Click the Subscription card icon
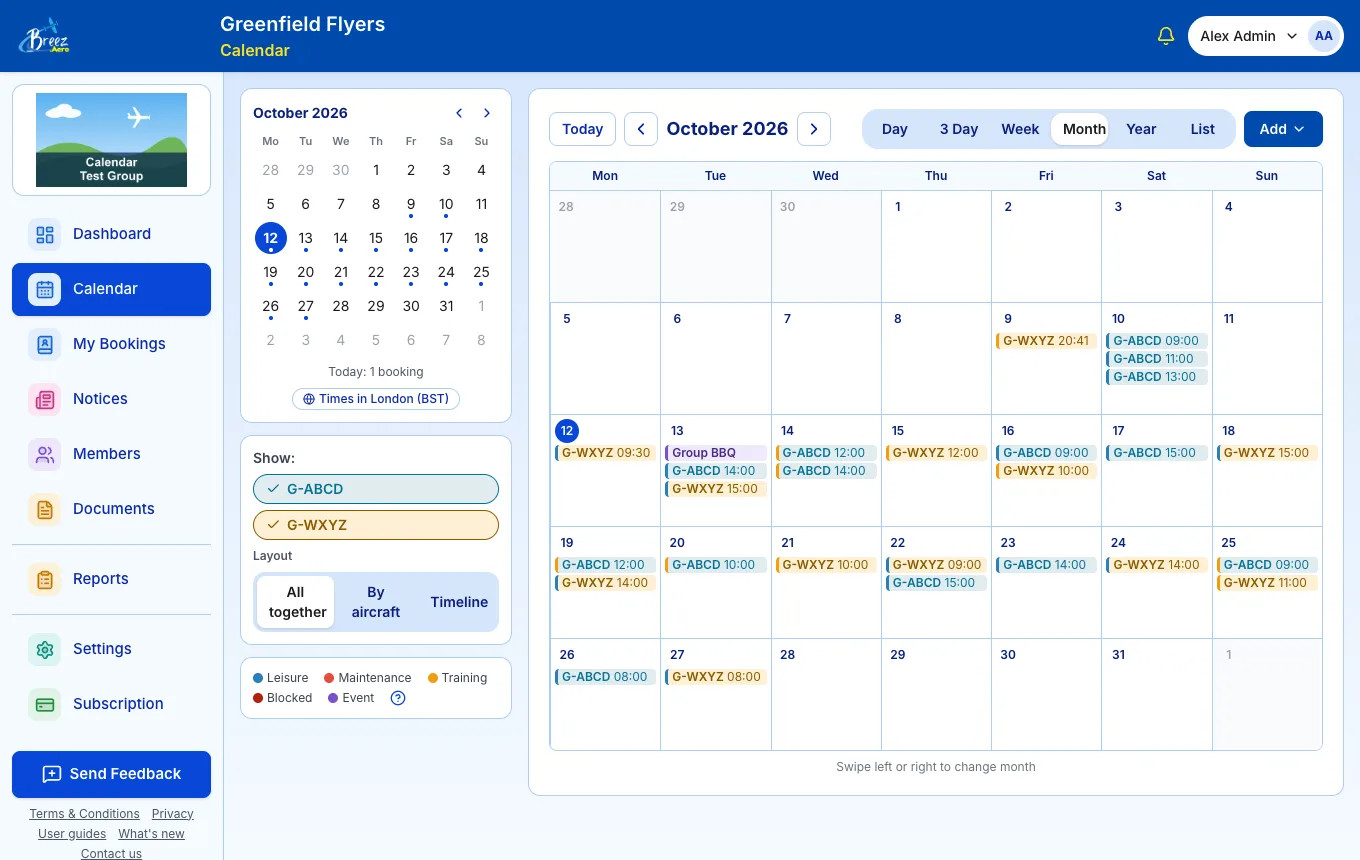The width and height of the screenshot is (1360, 860). (45, 704)
